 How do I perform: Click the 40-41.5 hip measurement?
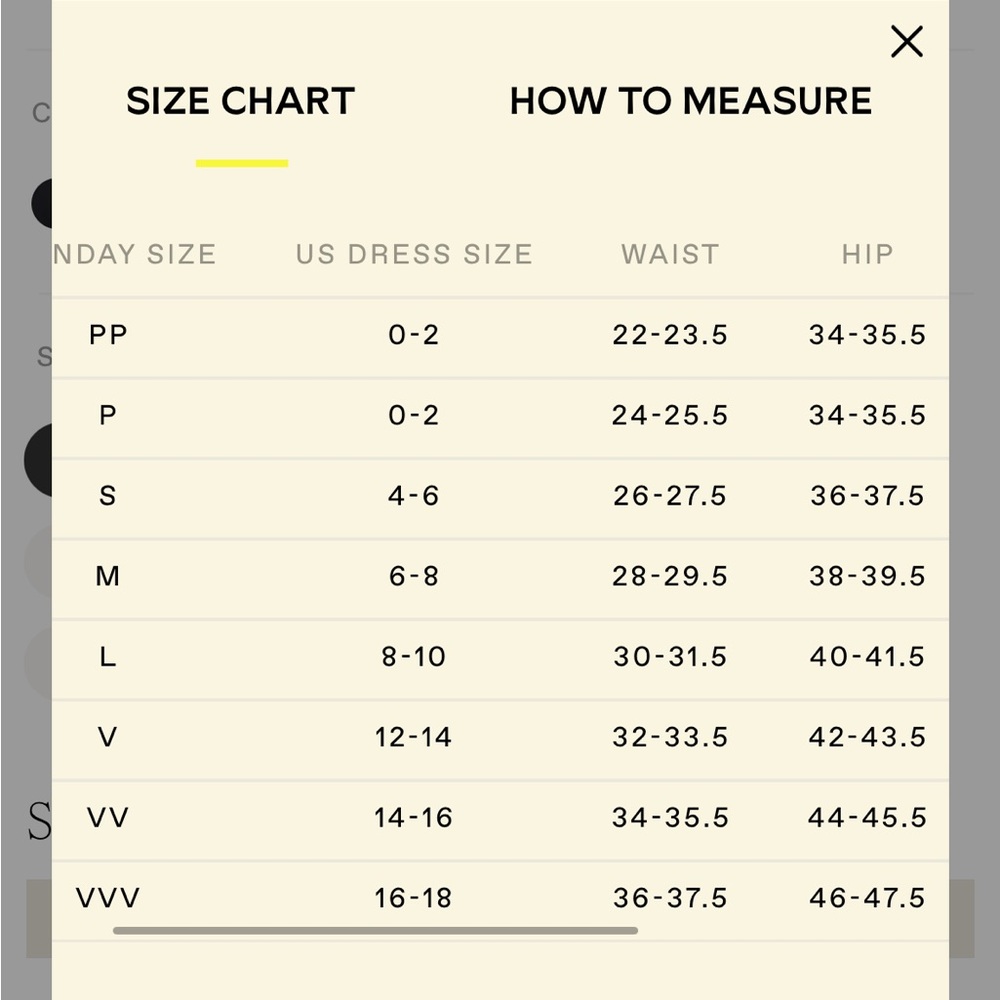(867, 656)
